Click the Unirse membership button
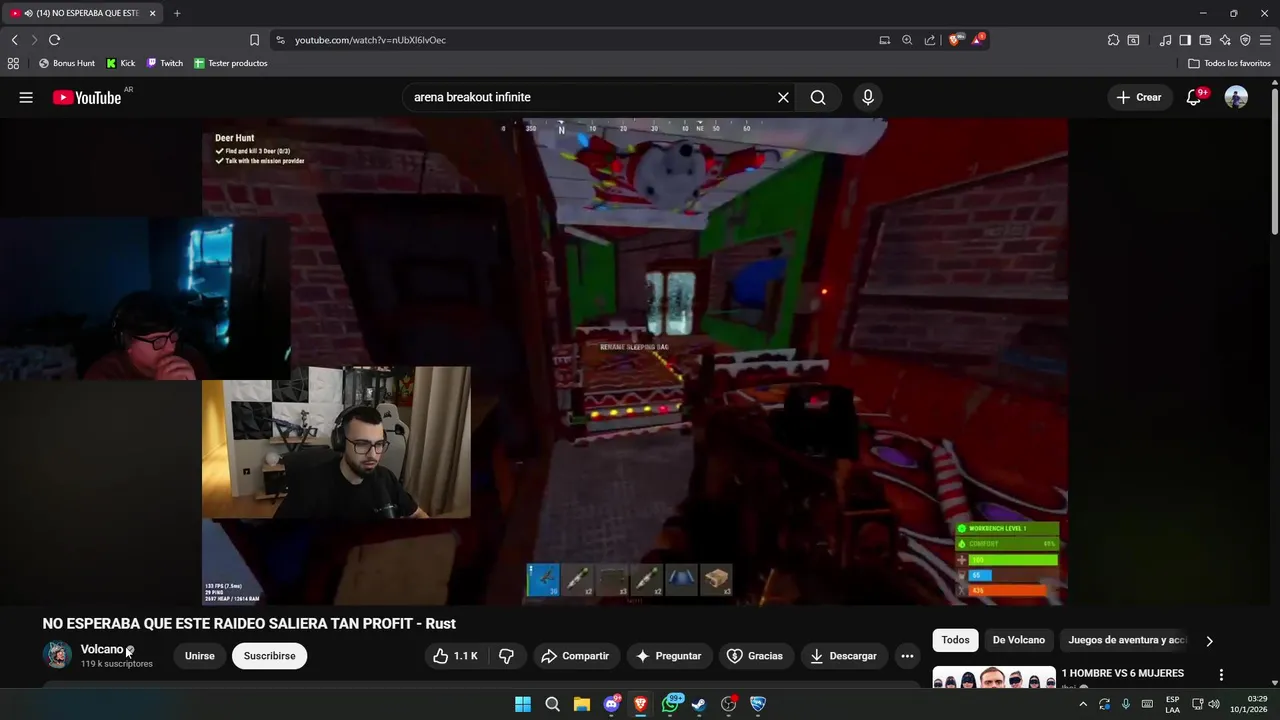 pos(199,656)
